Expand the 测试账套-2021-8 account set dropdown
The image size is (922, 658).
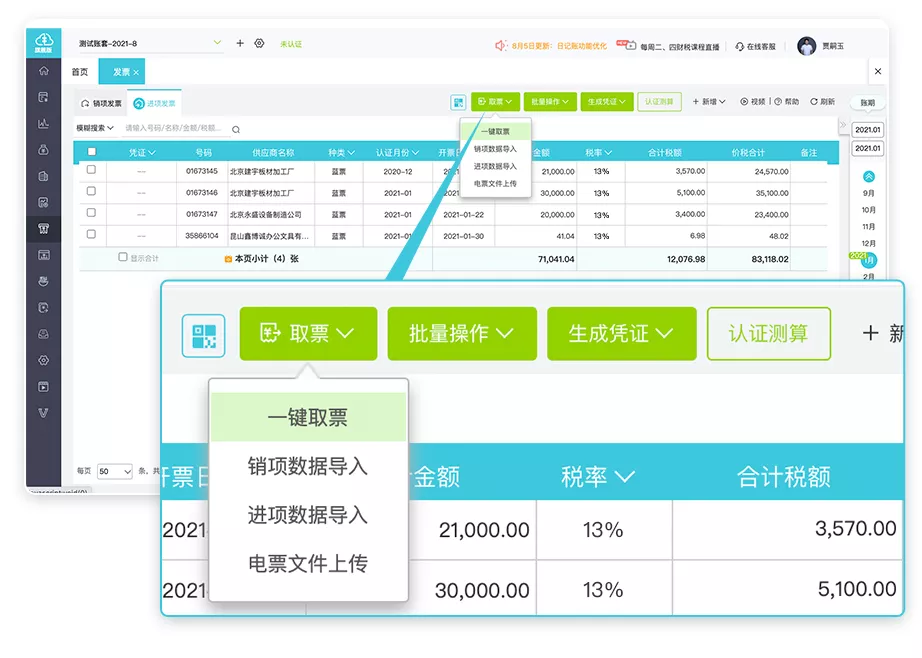click(217, 44)
